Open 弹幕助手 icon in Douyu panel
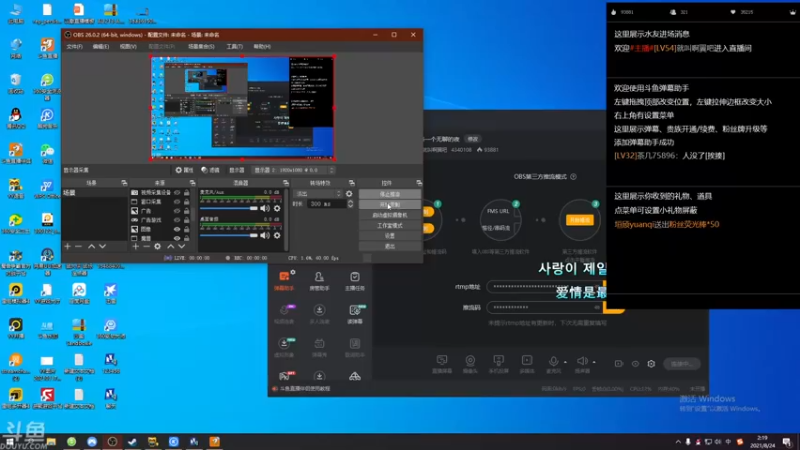800x450 pixels. point(284,281)
